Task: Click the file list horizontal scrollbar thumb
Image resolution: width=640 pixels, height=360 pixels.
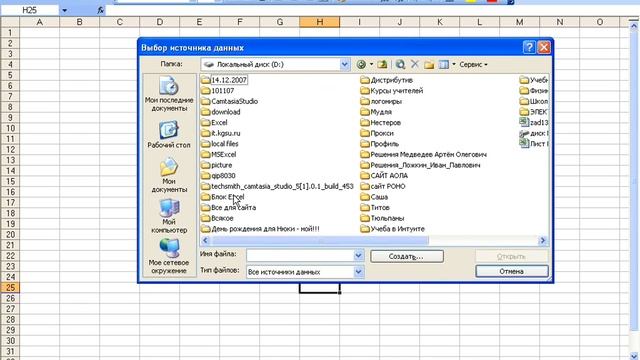Action: pyautogui.click(x=320, y=240)
